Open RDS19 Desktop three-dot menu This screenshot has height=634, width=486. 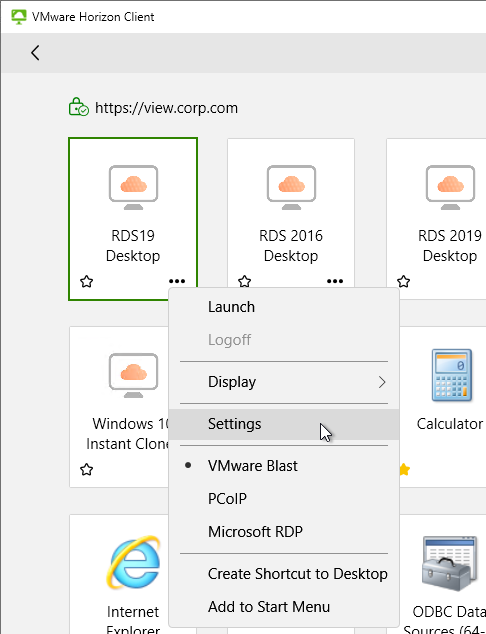pyautogui.click(x=177, y=281)
